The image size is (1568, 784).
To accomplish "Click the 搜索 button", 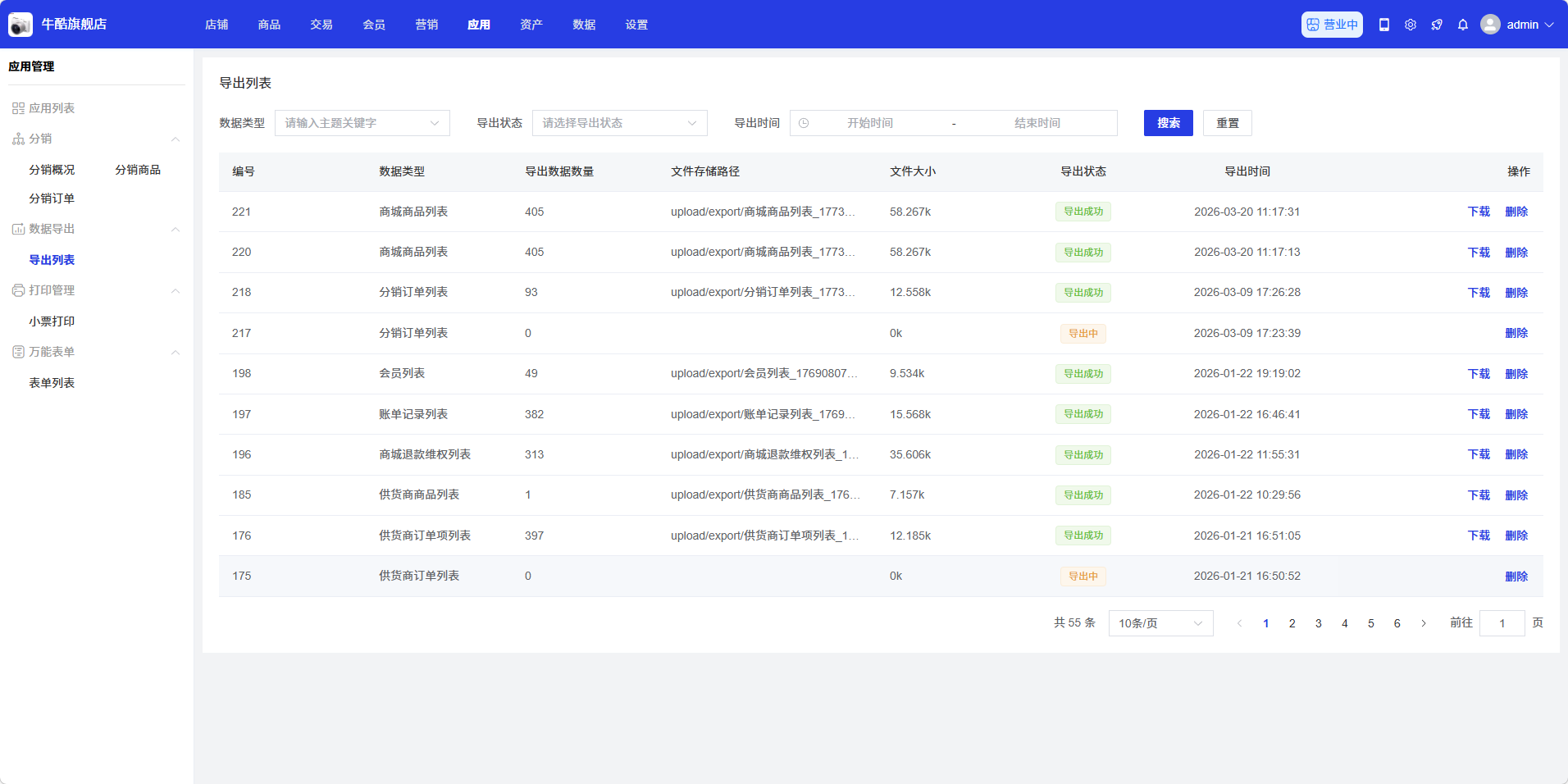I will point(1168,123).
